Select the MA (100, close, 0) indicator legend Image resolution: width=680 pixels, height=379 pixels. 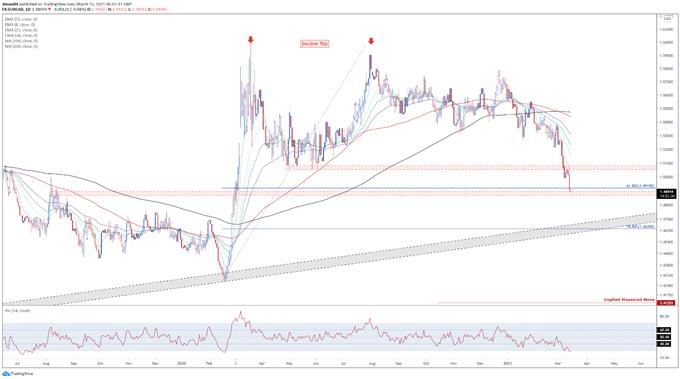[21, 41]
